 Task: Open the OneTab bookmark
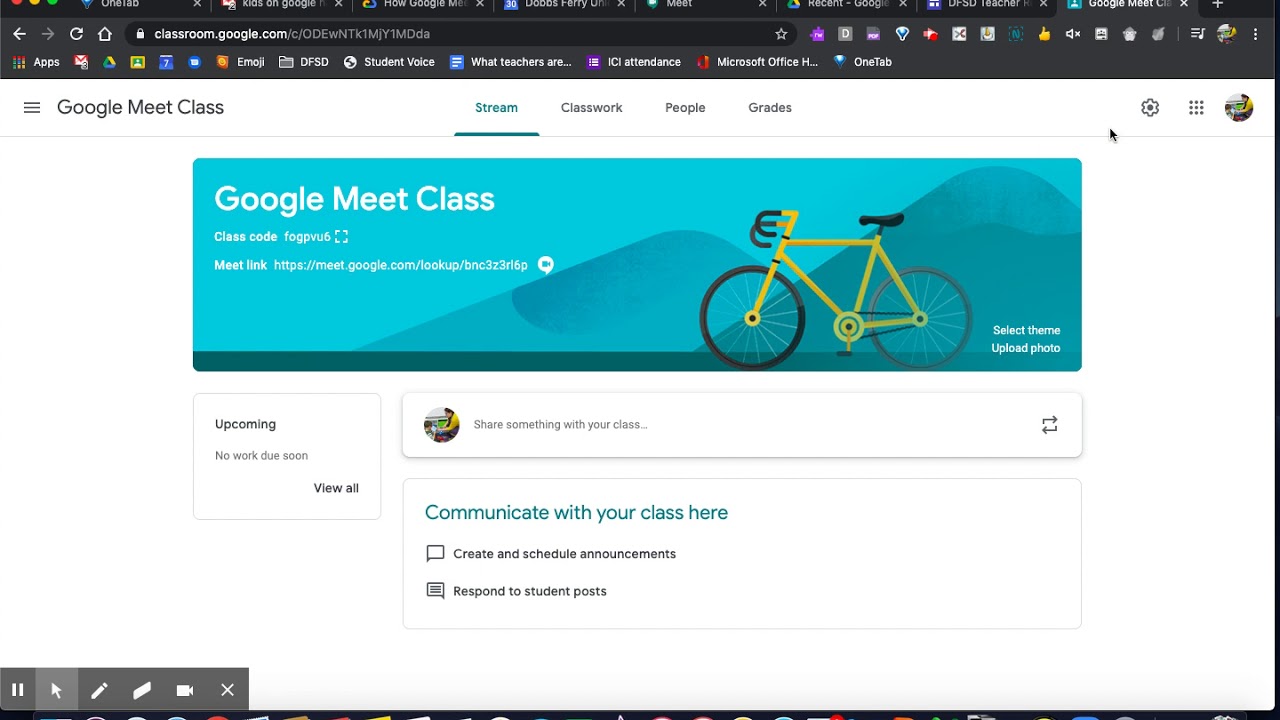coord(862,62)
